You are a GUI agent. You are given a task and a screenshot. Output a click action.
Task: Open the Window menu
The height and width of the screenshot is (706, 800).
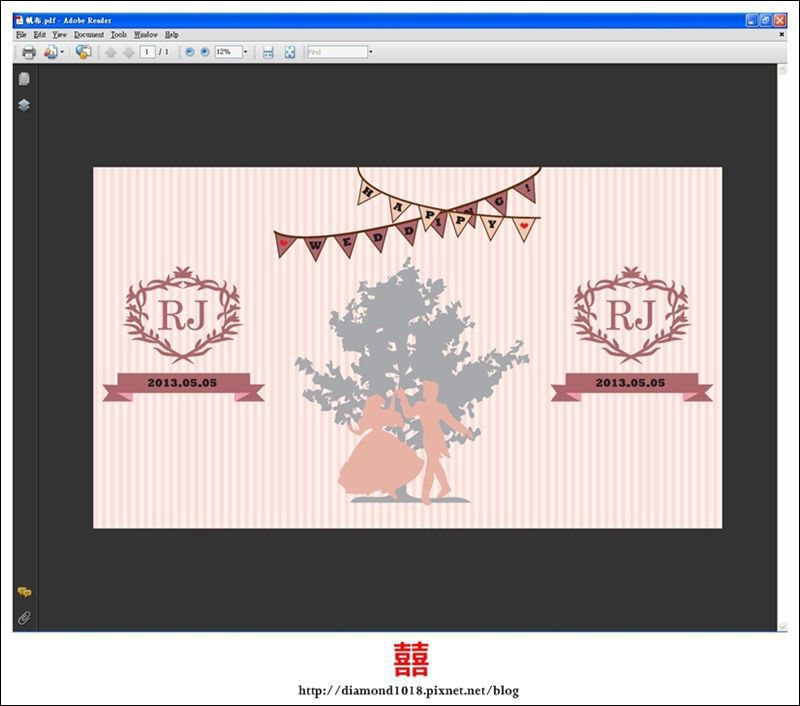(146, 35)
